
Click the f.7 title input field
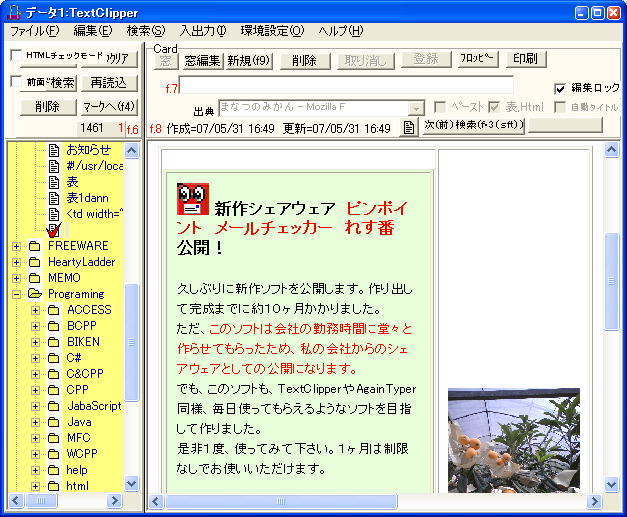(346, 85)
